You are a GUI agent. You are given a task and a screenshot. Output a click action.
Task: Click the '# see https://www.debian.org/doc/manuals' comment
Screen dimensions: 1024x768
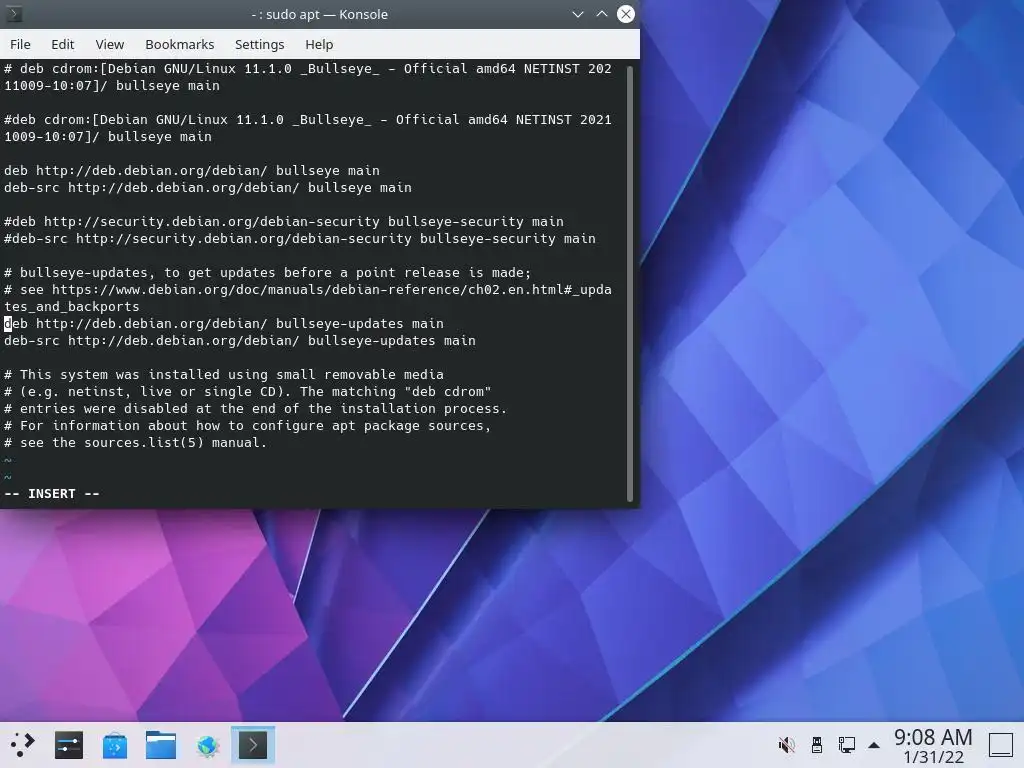click(308, 289)
